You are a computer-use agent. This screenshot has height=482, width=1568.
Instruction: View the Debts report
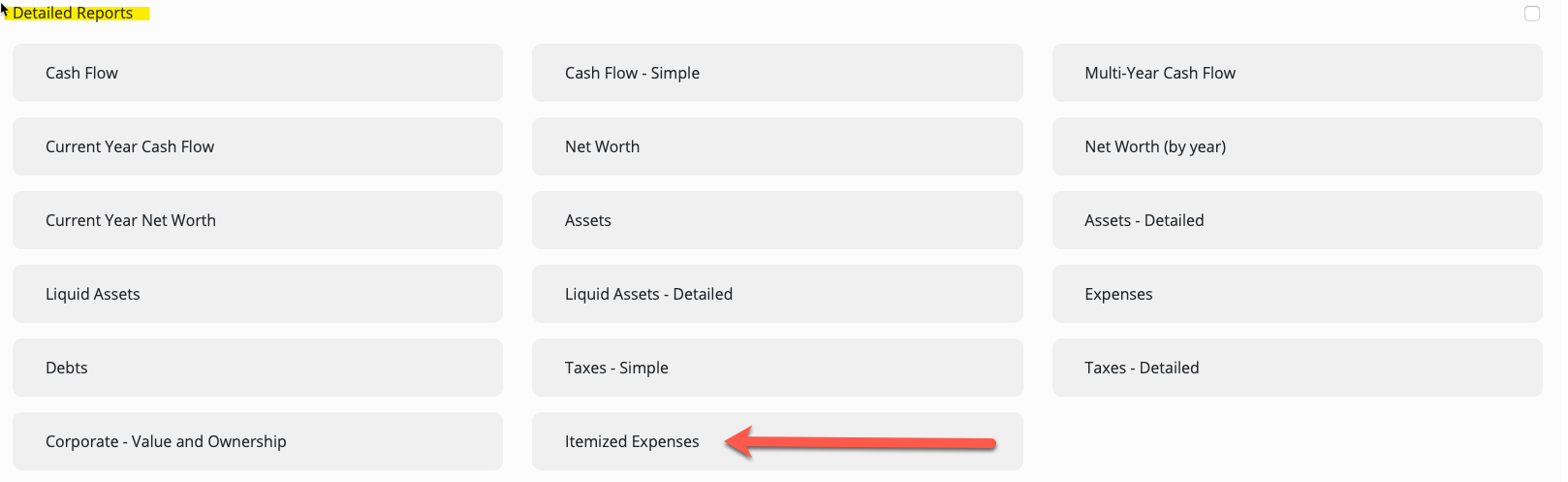[x=257, y=368]
